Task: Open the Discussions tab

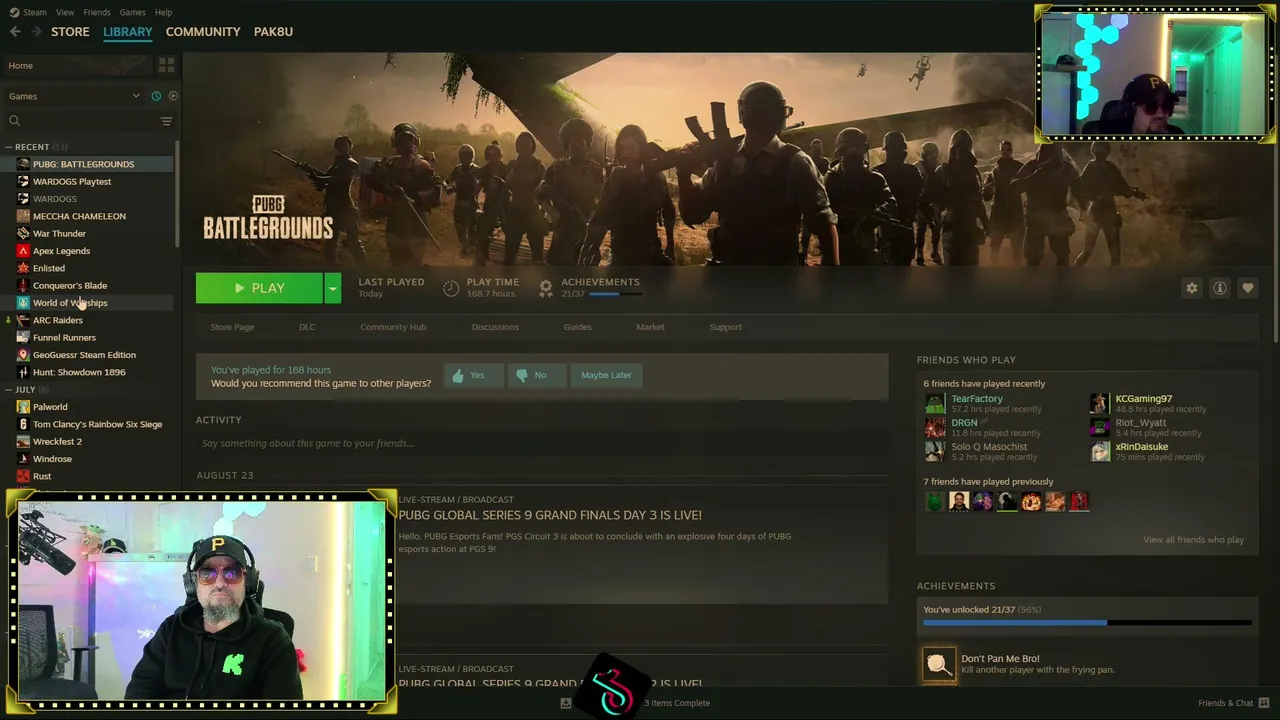Action: click(495, 327)
